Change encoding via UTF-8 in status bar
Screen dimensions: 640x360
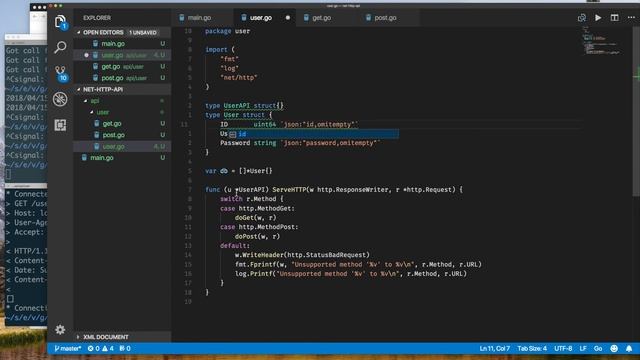(563, 348)
